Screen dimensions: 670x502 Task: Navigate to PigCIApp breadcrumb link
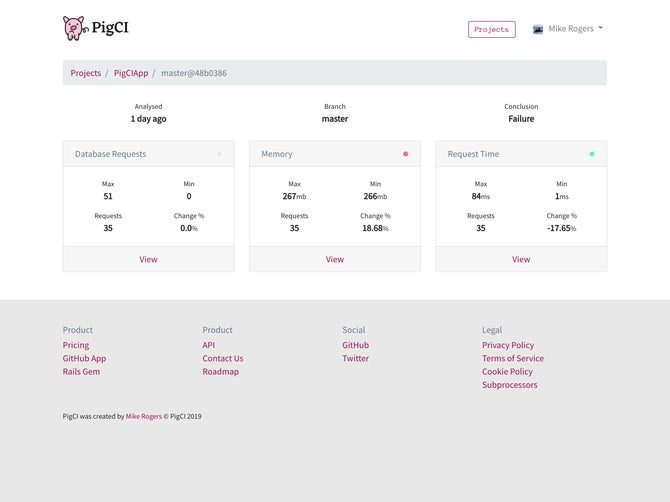131,73
